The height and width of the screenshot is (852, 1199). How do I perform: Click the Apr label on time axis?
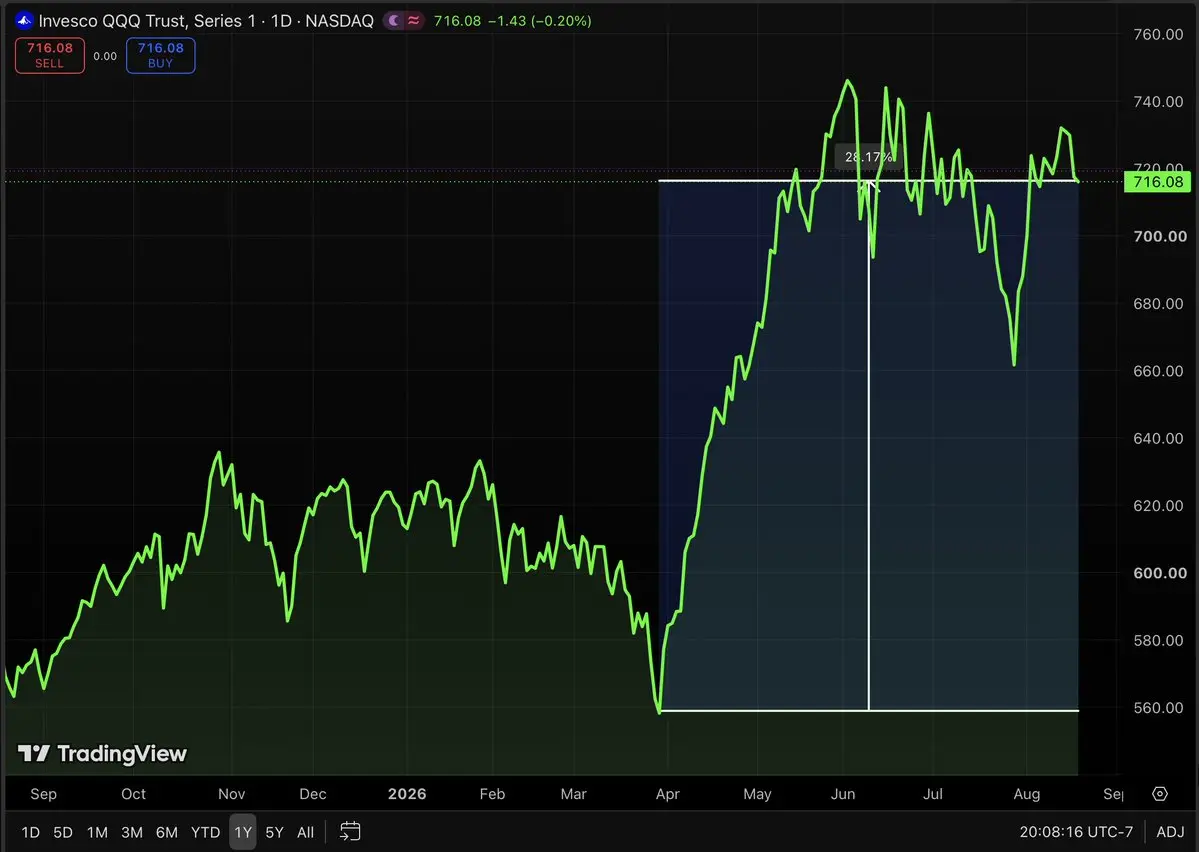click(x=668, y=794)
